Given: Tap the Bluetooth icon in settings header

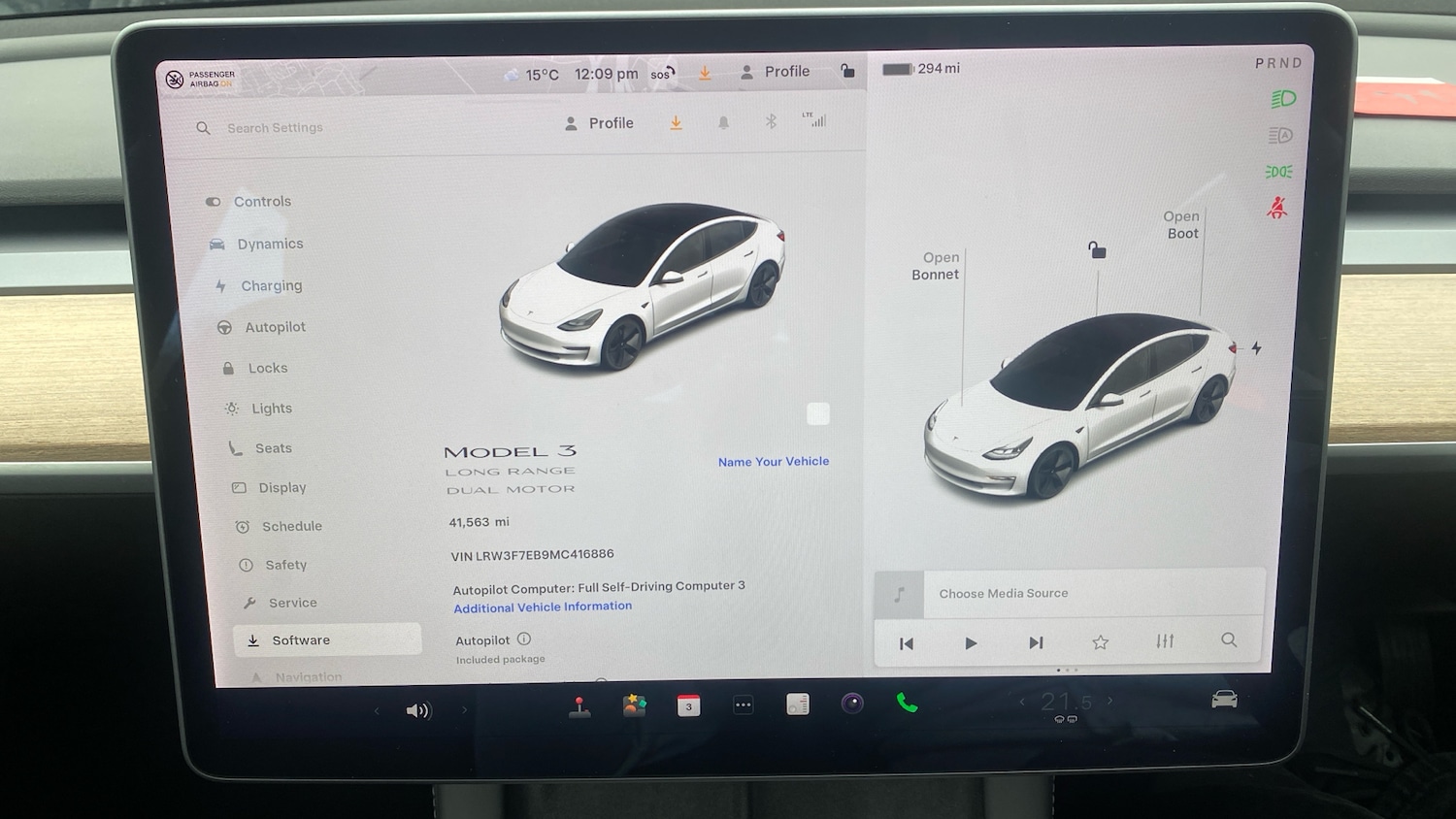Looking at the screenshot, I should tap(771, 121).
